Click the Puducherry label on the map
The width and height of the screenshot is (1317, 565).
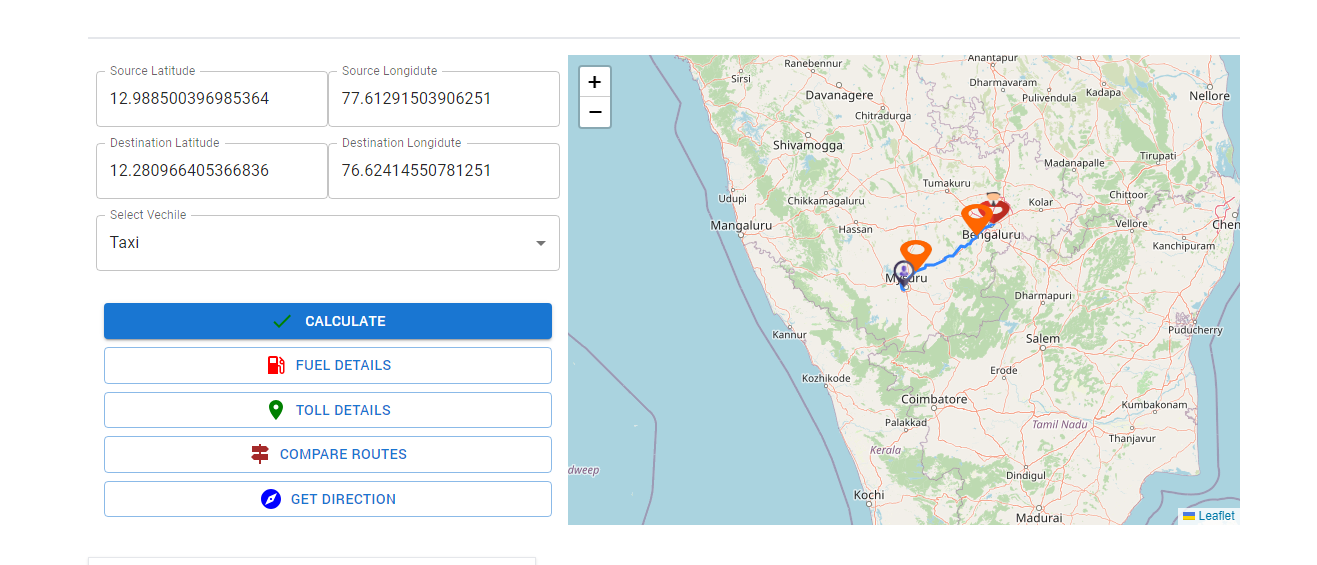(x=1195, y=330)
